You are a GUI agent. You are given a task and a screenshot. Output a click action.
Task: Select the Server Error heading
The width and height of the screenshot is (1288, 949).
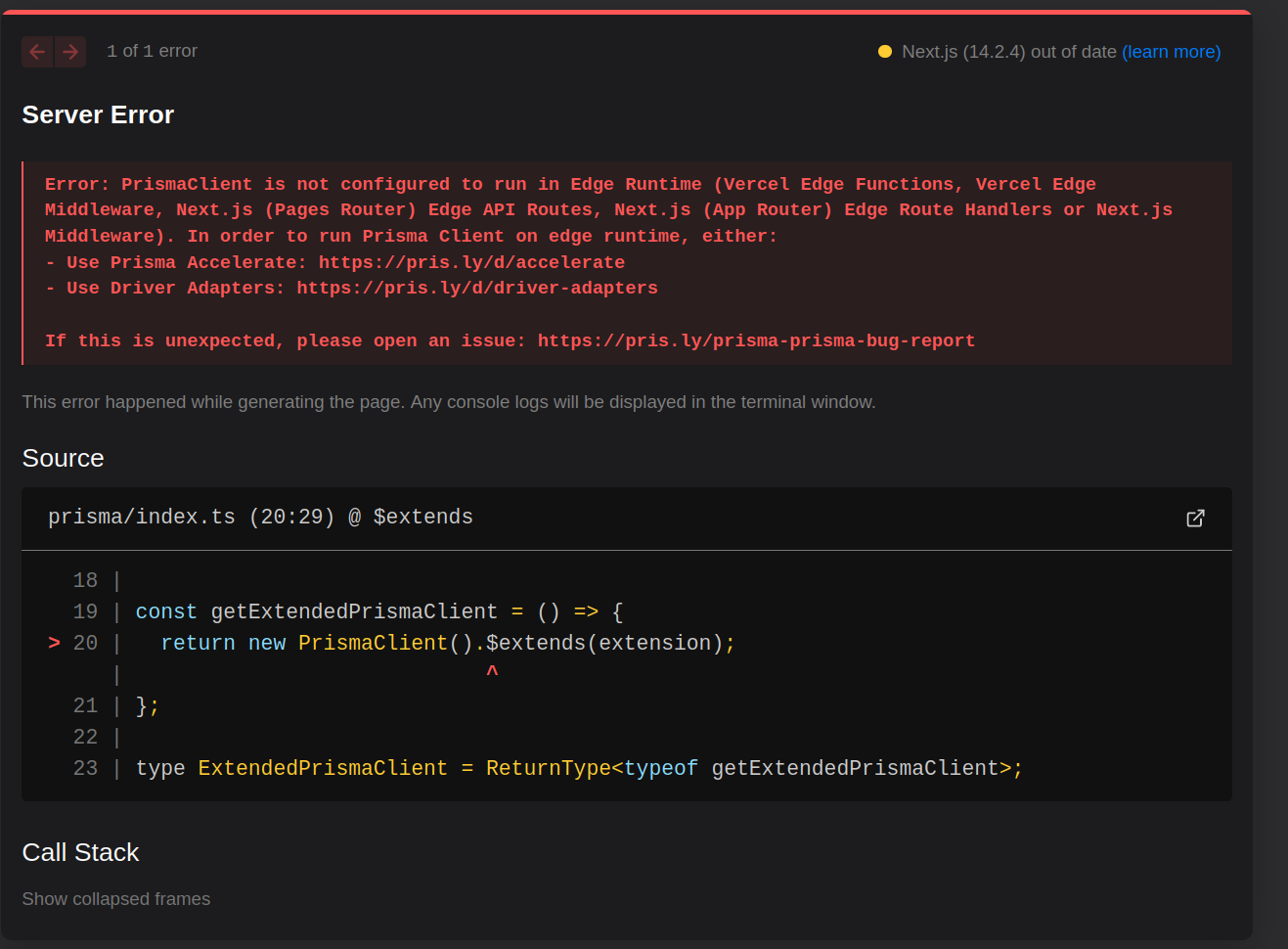(97, 114)
